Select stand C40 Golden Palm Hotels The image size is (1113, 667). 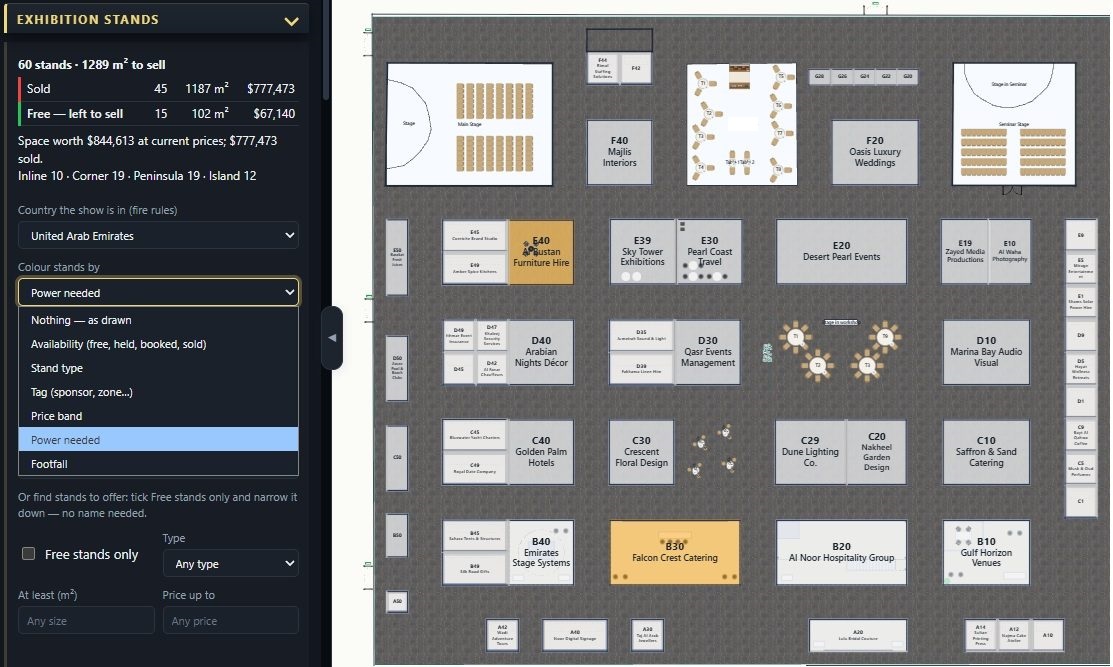click(541, 452)
